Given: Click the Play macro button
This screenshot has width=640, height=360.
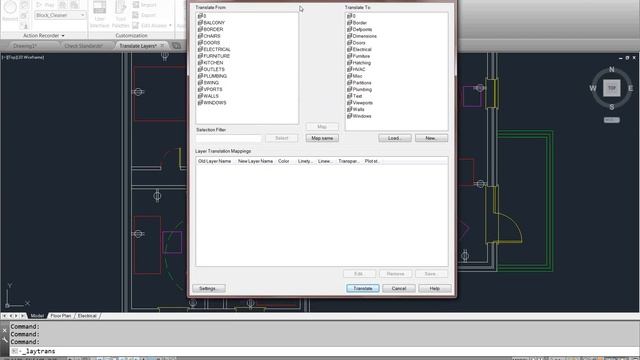Looking at the screenshot, I should [45, 4].
